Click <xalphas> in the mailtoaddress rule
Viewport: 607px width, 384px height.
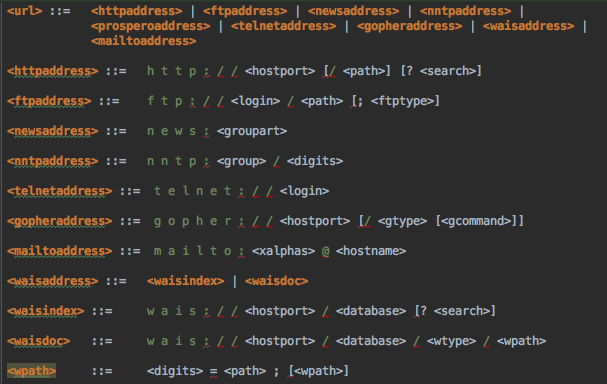point(283,251)
